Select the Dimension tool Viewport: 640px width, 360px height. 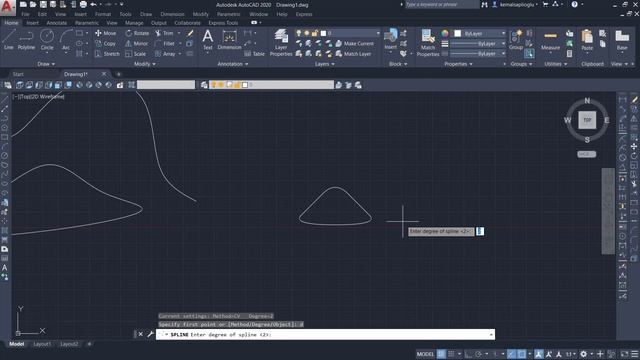point(229,40)
